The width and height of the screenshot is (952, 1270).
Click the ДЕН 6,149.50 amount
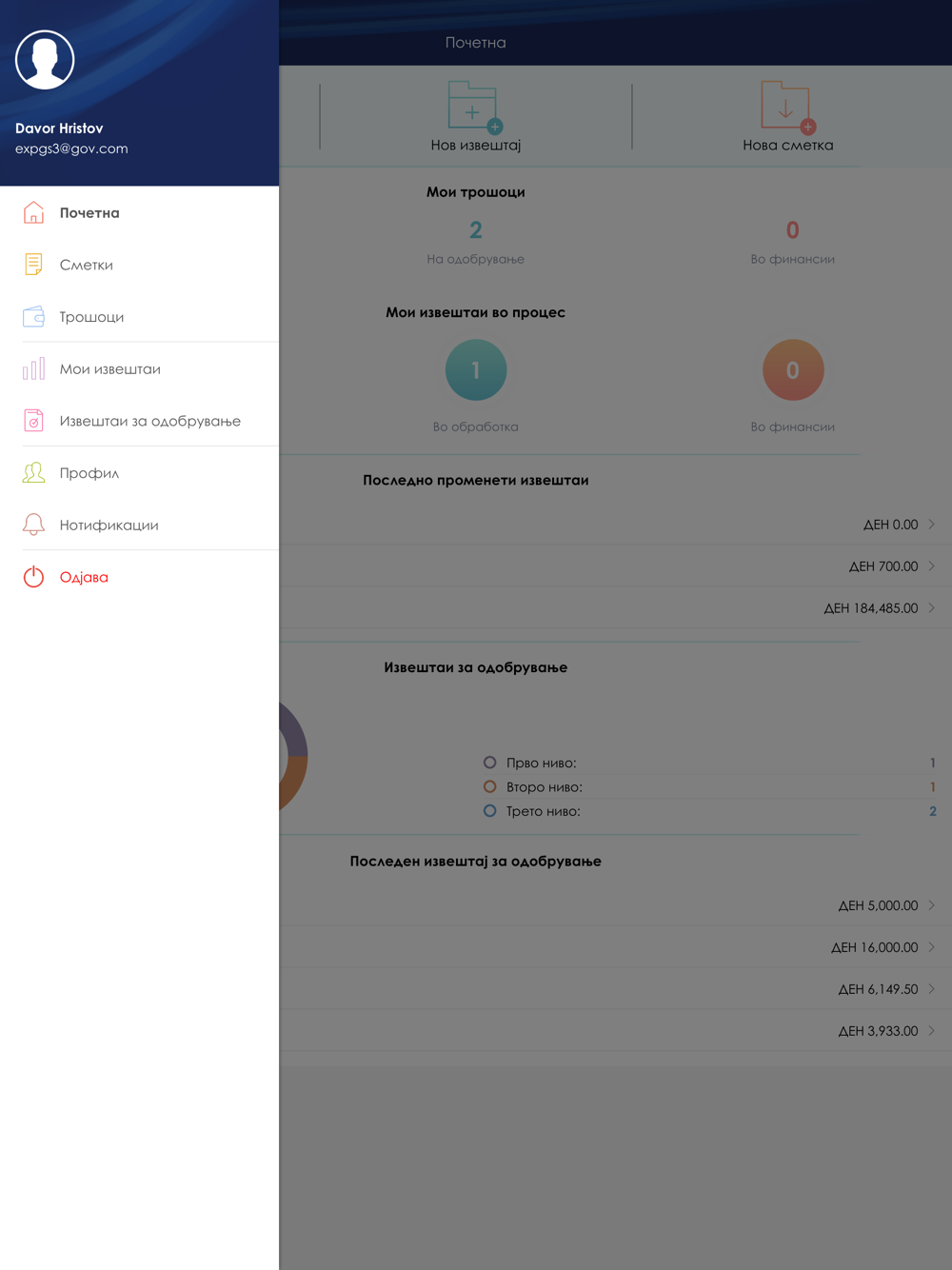pos(878,989)
